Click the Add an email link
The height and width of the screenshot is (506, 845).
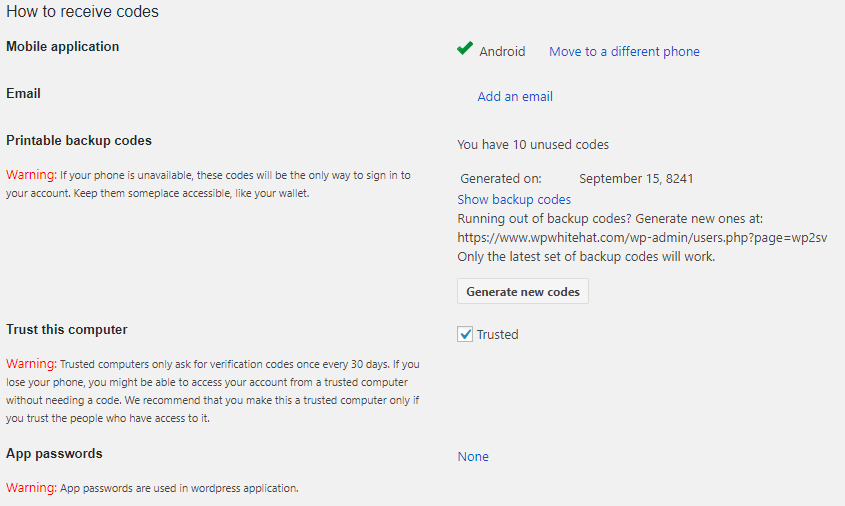[x=515, y=97]
